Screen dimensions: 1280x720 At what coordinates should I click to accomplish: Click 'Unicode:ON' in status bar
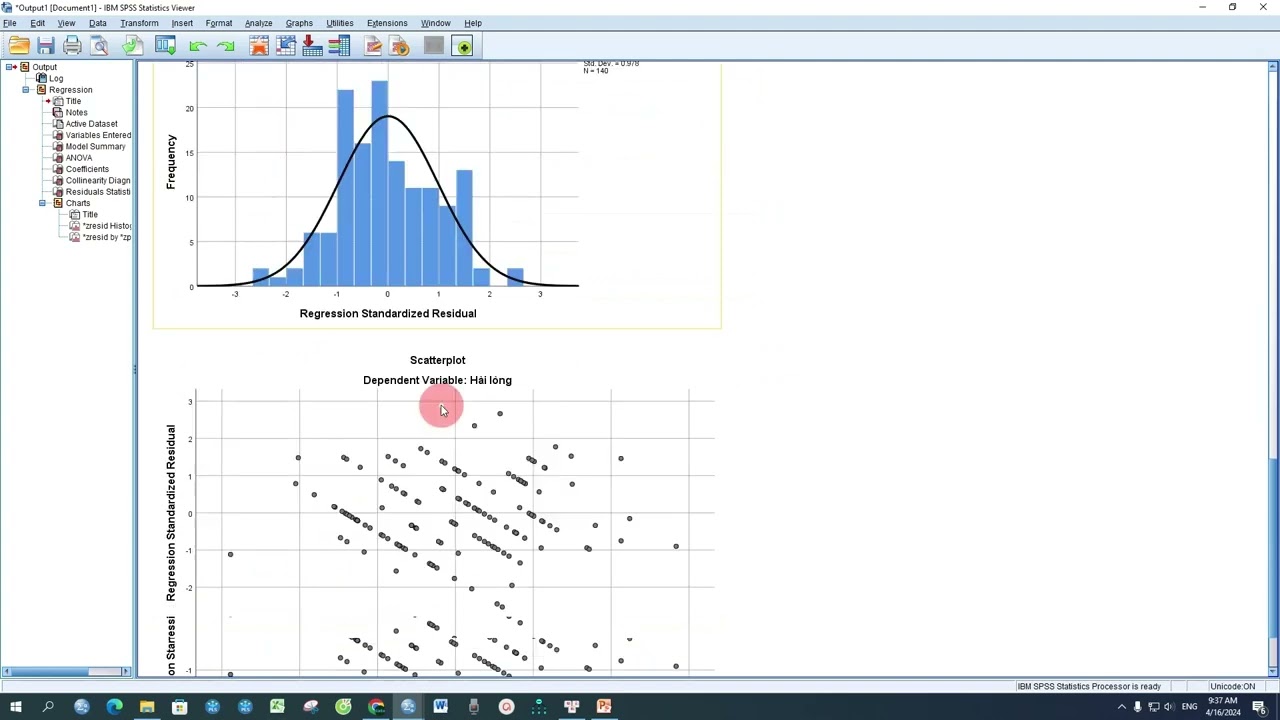click(x=1232, y=687)
